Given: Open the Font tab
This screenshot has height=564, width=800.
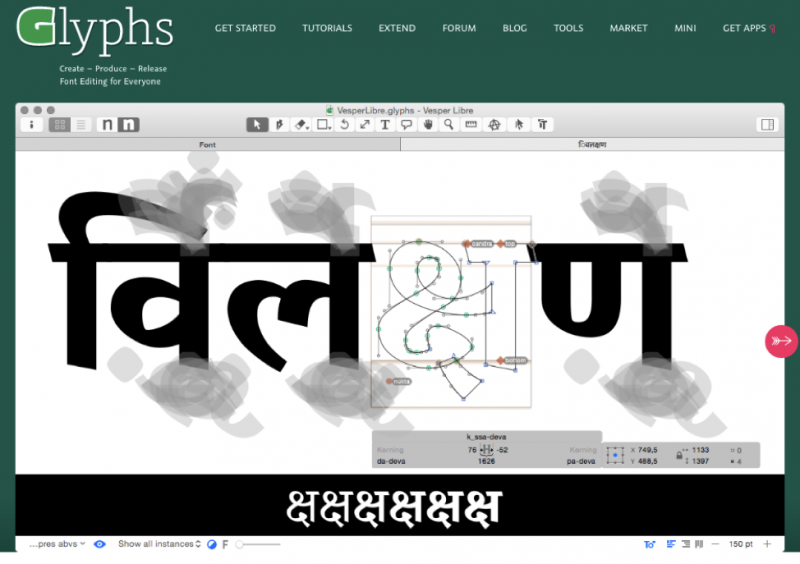Looking at the screenshot, I should pyautogui.click(x=207, y=145).
